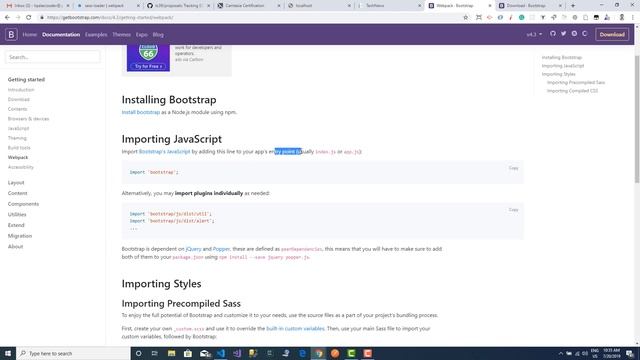Open Task View on the taskbar
This screenshot has height=360, width=640.
click(155, 353)
